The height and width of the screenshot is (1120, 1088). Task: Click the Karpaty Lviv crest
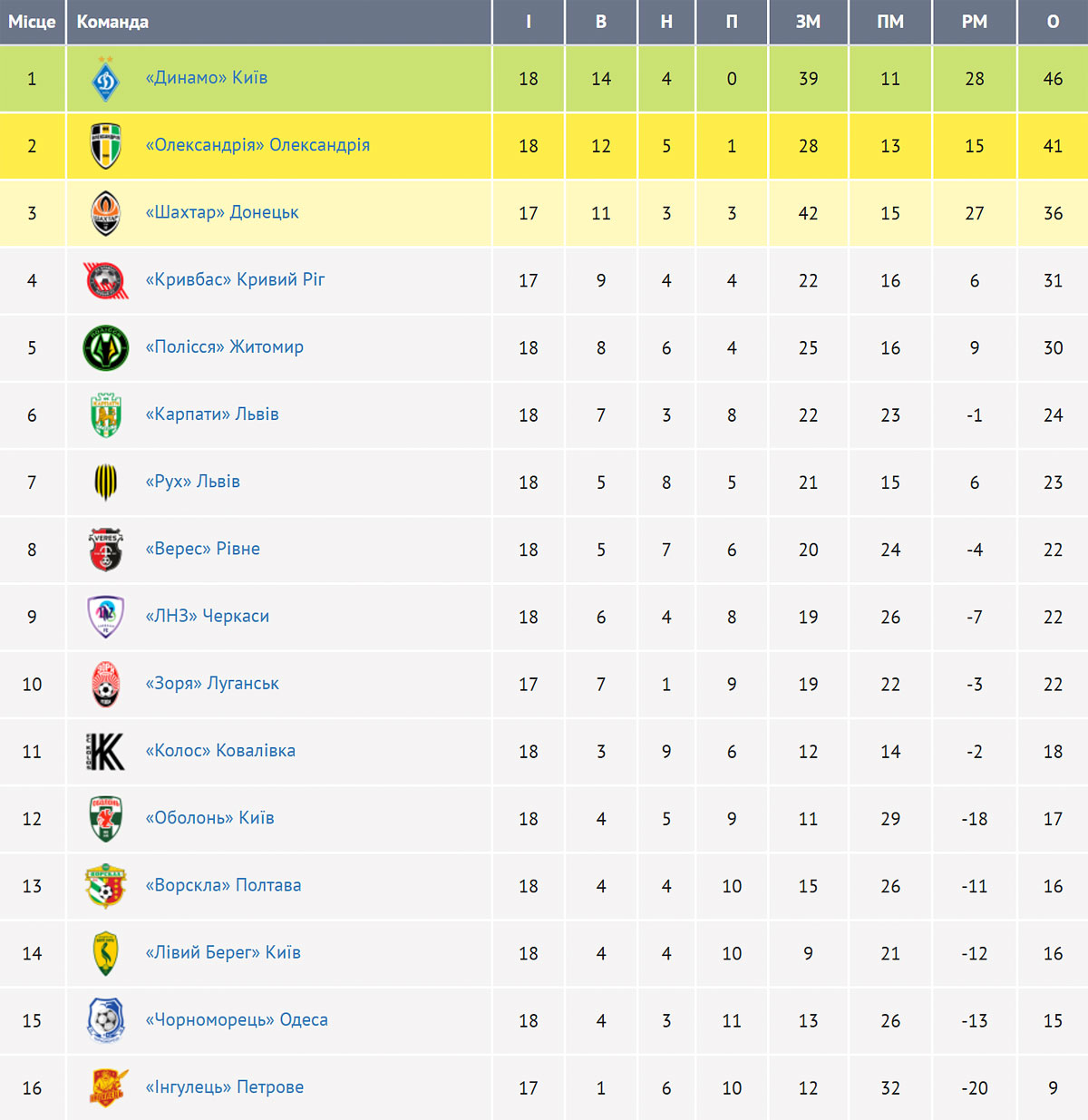point(106,415)
